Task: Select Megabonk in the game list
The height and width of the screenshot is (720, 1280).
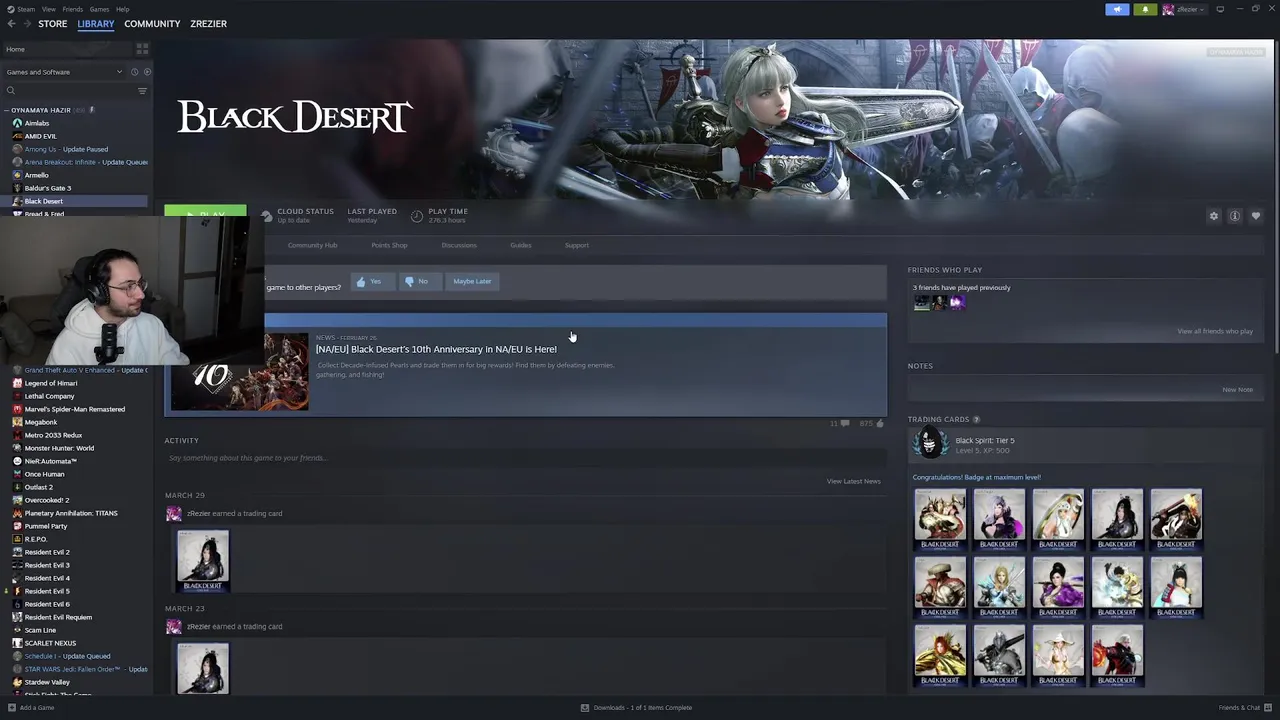Action: coord(41,422)
